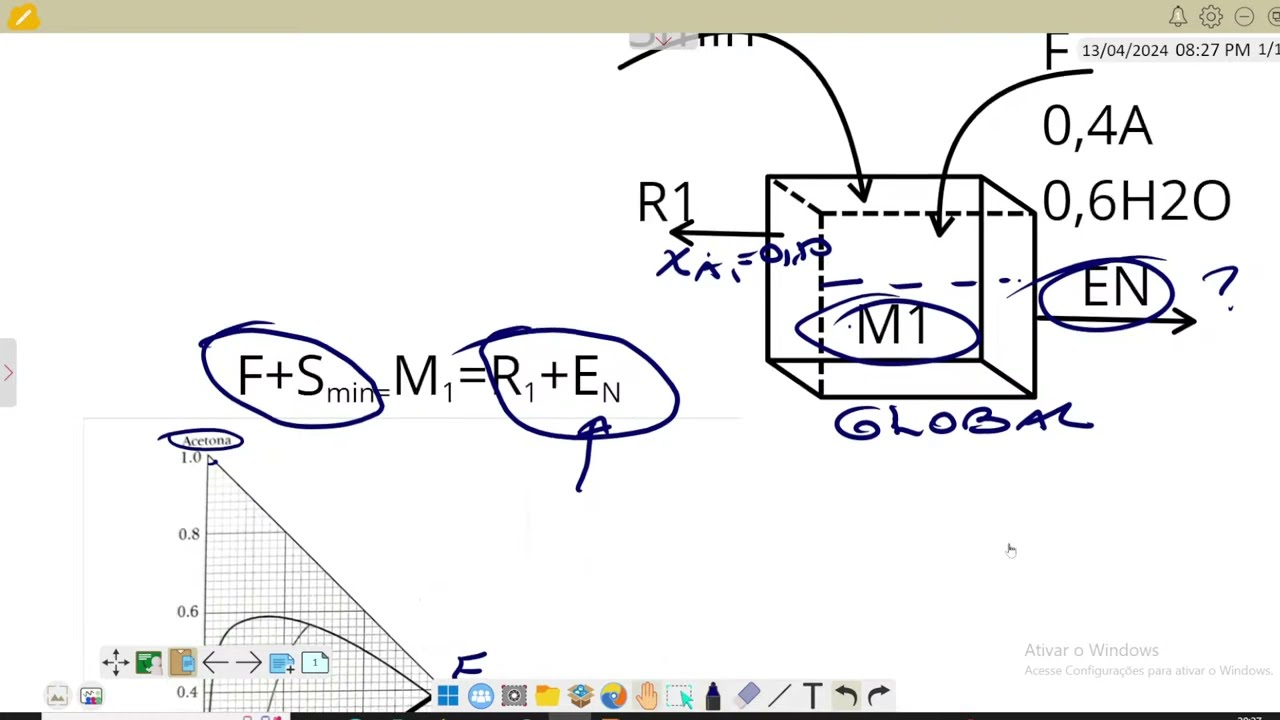Insert an image using picture icon
This screenshot has width=1280, height=720.
[x=57, y=696]
